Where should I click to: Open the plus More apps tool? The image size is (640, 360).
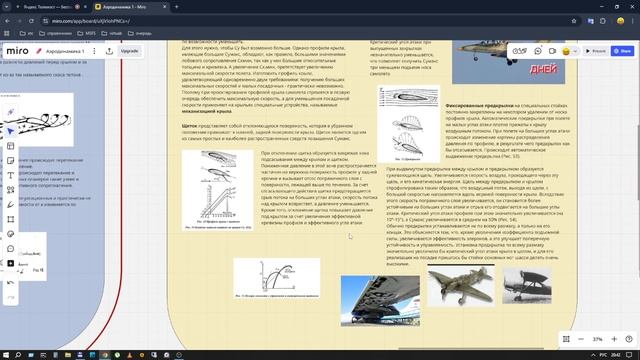(x=11, y=263)
